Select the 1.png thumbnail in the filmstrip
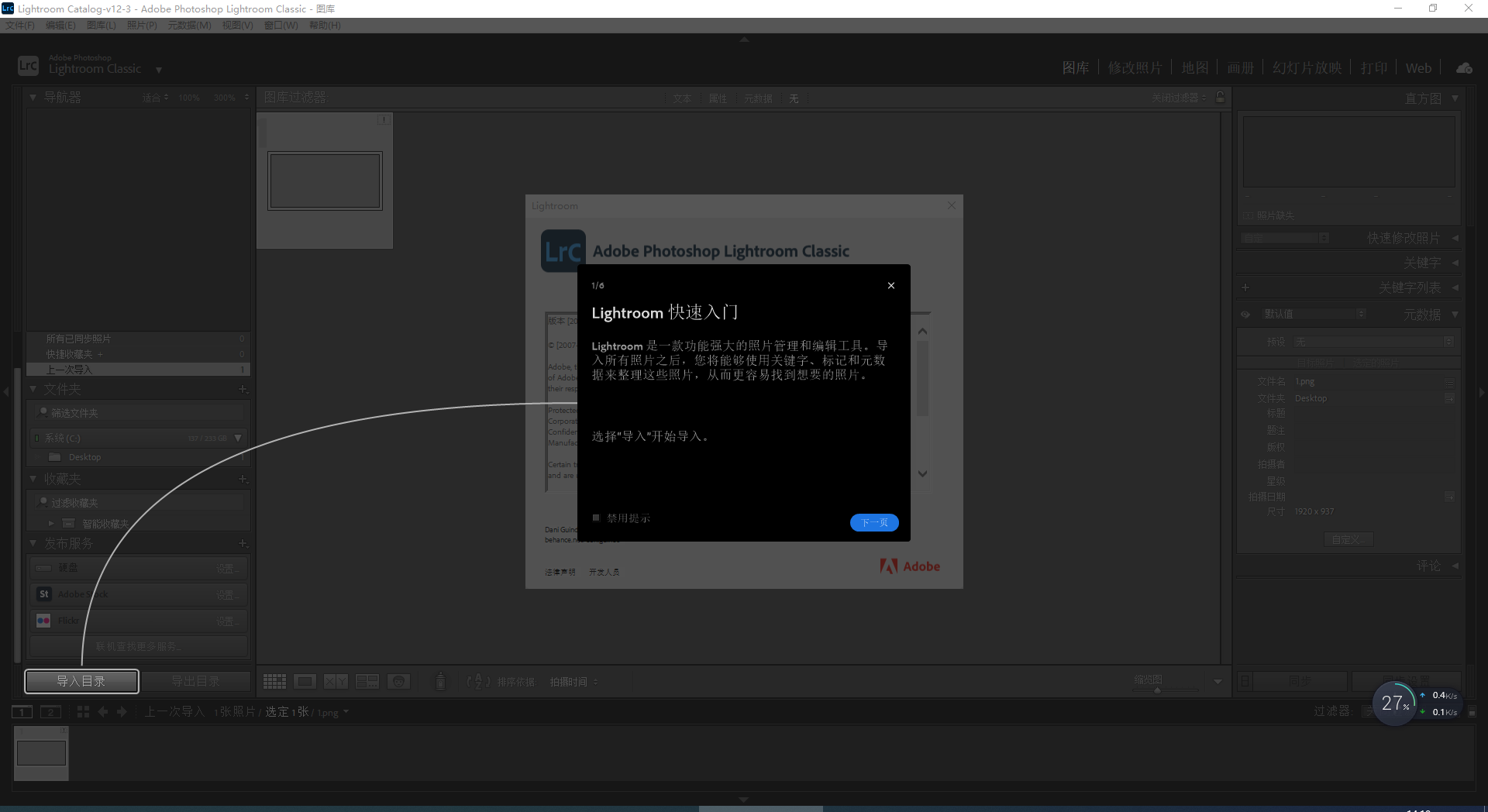 click(40, 752)
